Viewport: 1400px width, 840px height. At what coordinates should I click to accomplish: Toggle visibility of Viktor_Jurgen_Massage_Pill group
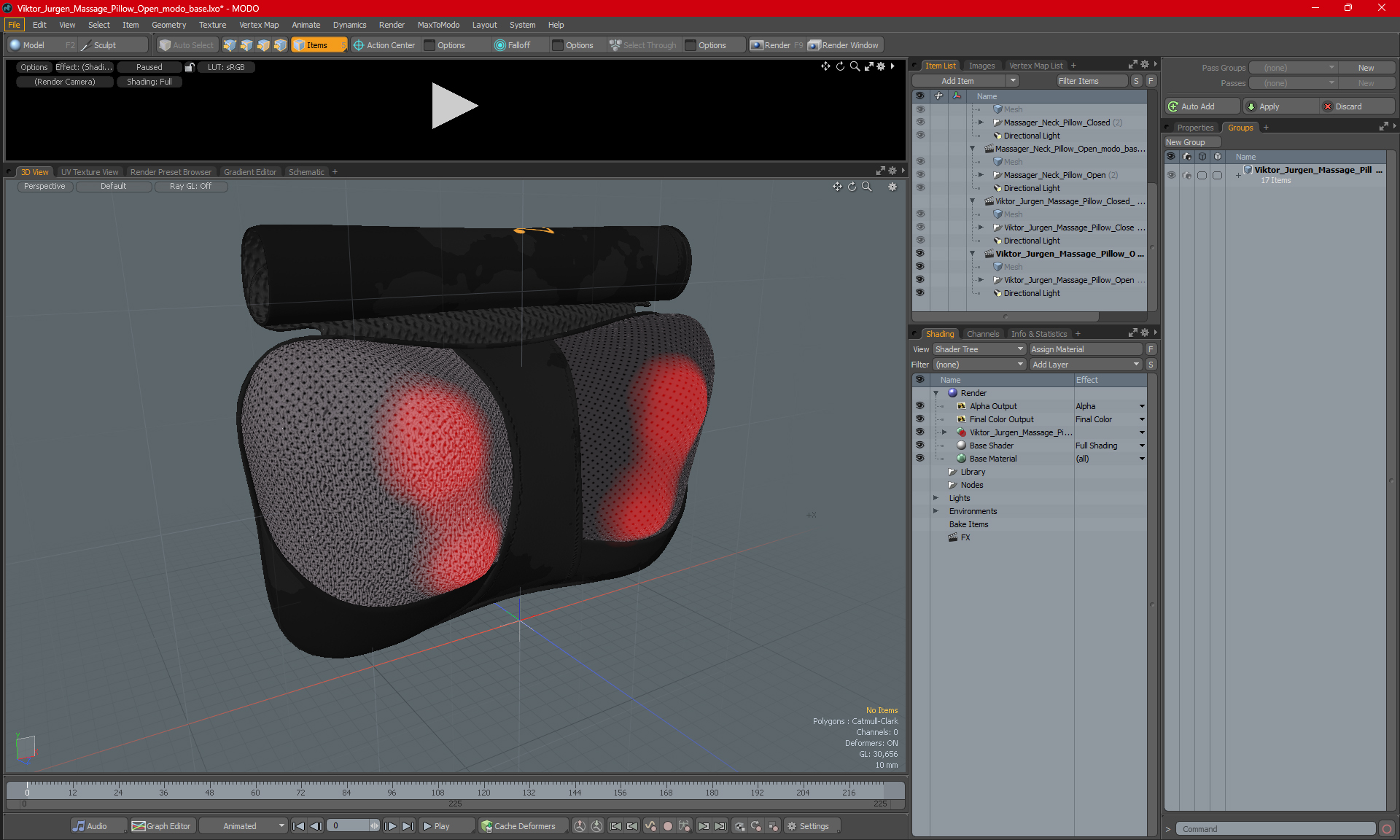pyautogui.click(x=1171, y=175)
